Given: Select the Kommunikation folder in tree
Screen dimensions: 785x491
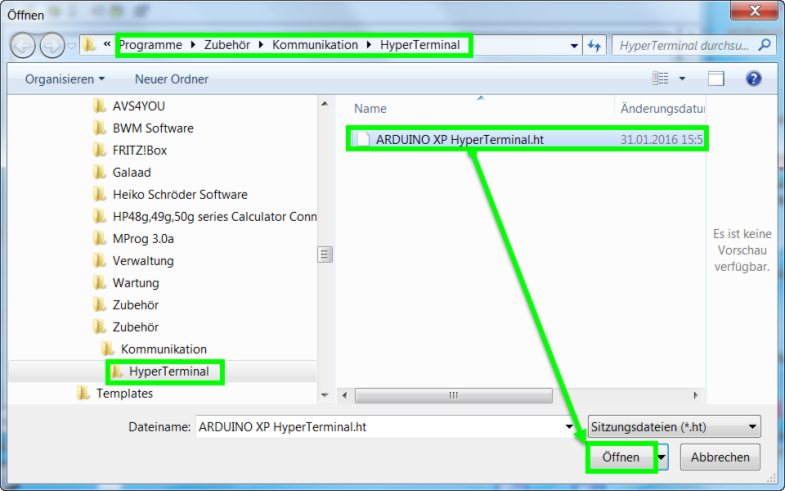Looking at the screenshot, I should [x=164, y=349].
